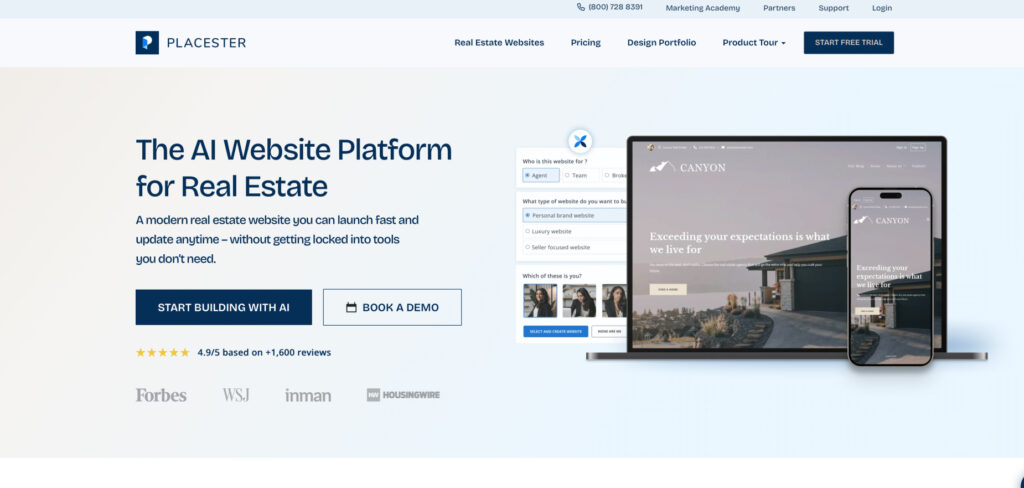Click the inman logo
Viewport: 1024px width, 488px height.
point(308,395)
